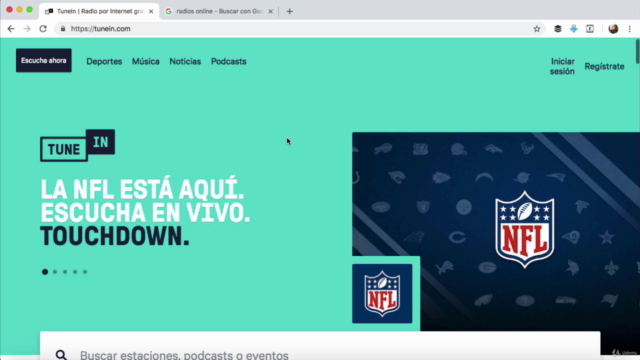Screen dimensions: 640x360
Task: Click the Regístrate link
Action: [x=604, y=66]
